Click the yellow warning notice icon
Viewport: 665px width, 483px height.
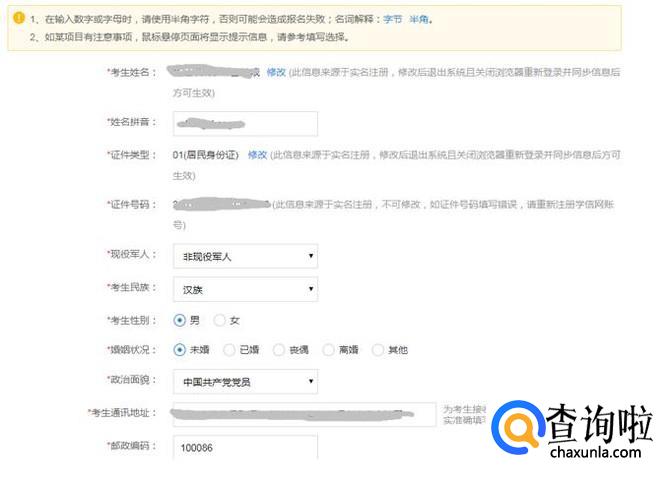pos(19,18)
